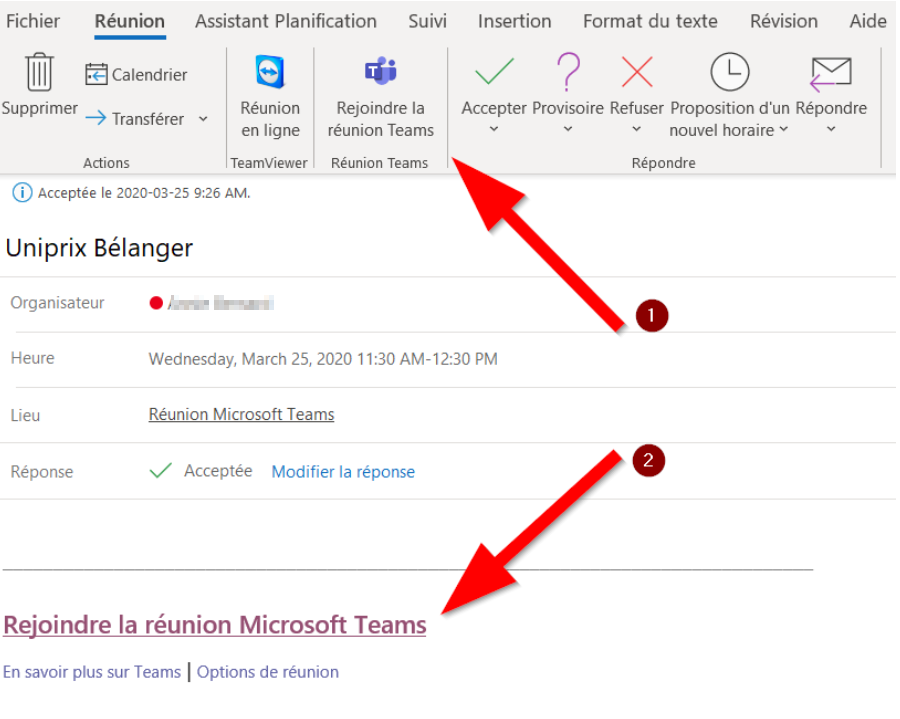Click the blurred organizer name

[x=220, y=302]
